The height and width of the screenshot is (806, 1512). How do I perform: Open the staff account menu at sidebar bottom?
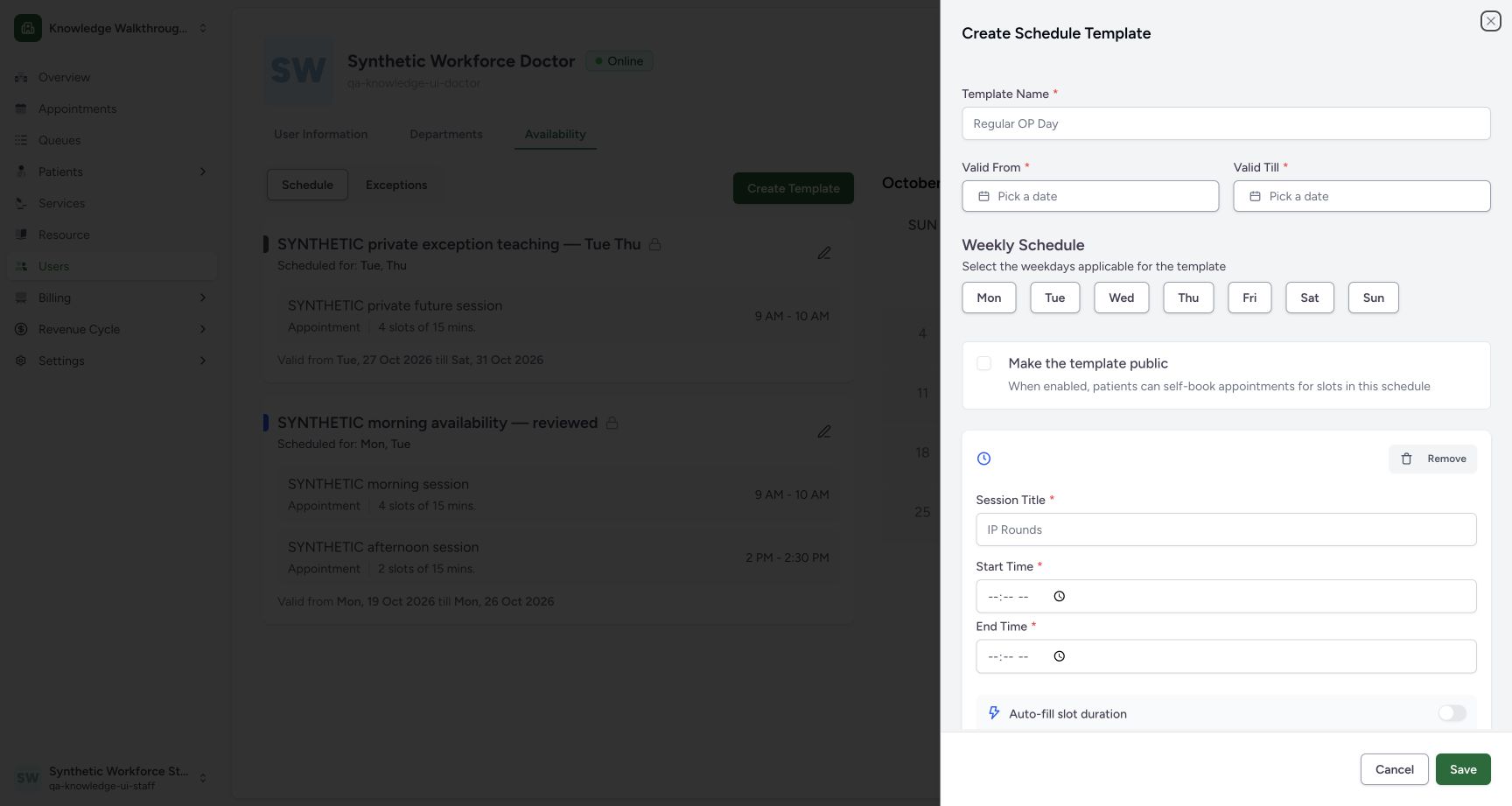pyautogui.click(x=112, y=777)
